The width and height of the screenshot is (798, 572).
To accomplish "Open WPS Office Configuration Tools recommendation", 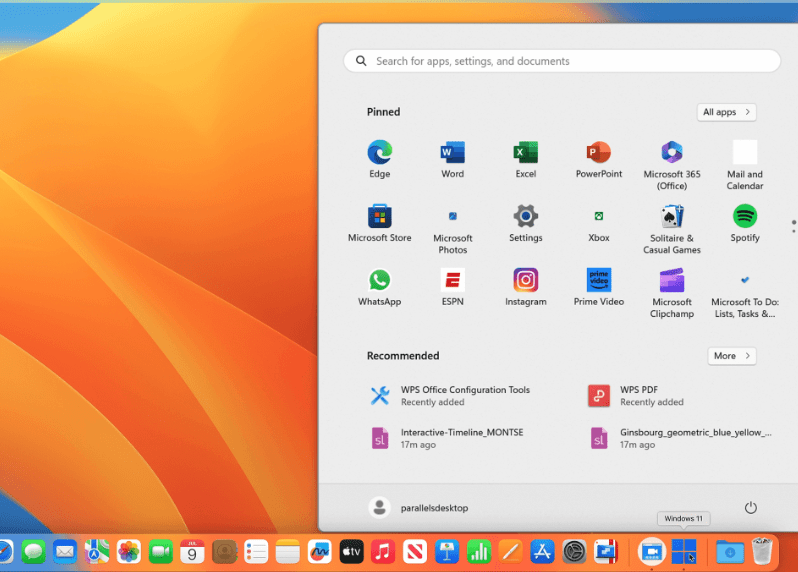I will pos(464,395).
